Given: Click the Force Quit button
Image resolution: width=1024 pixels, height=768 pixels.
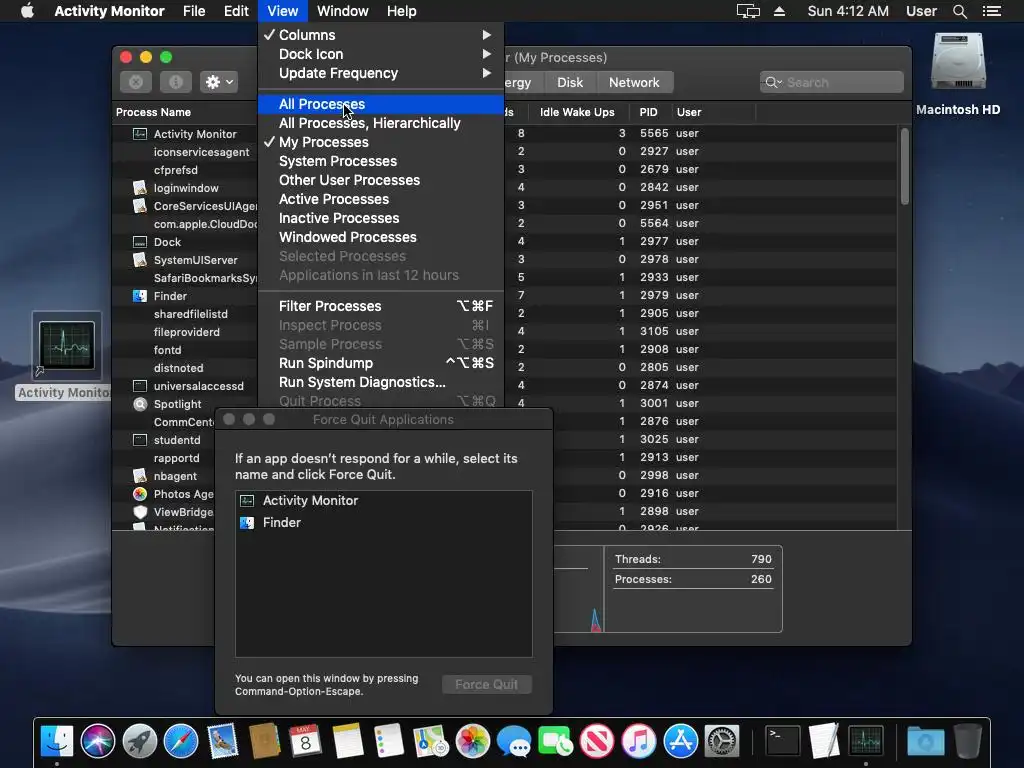Looking at the screenshot, I should pyautogui.click(x=487, y=684).
